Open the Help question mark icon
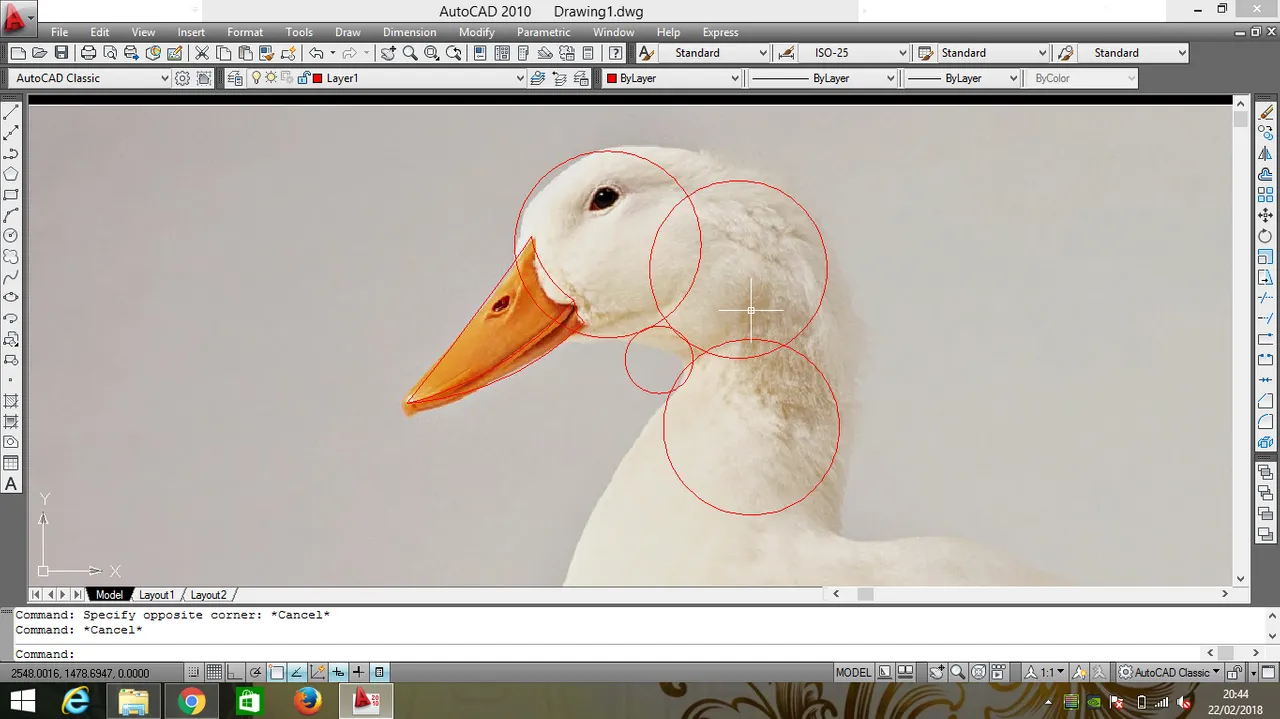 [x=616, y=53]
